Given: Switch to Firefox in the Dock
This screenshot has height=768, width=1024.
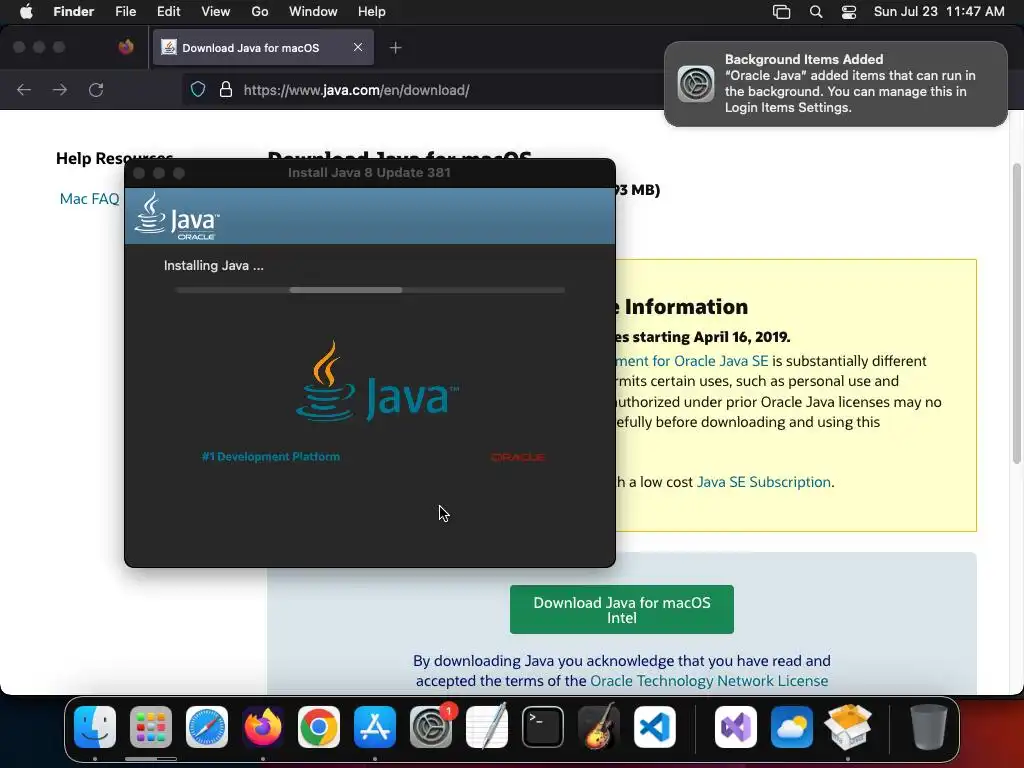Looking at the screenshot, I should coord(263,727).
